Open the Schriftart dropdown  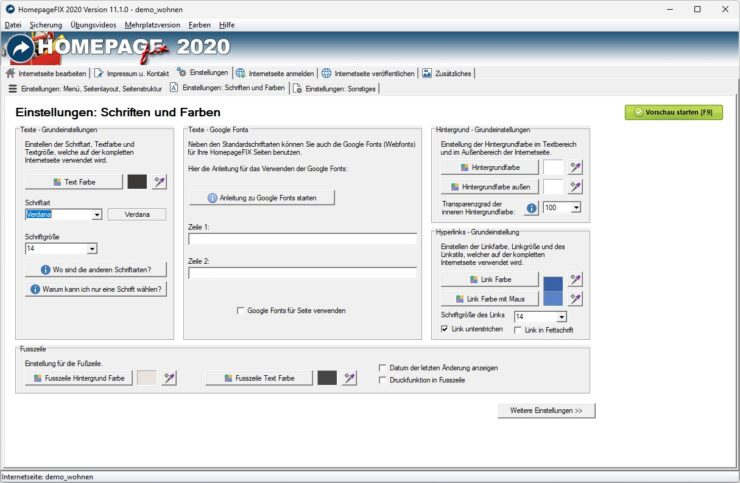[x=97, y=215]
